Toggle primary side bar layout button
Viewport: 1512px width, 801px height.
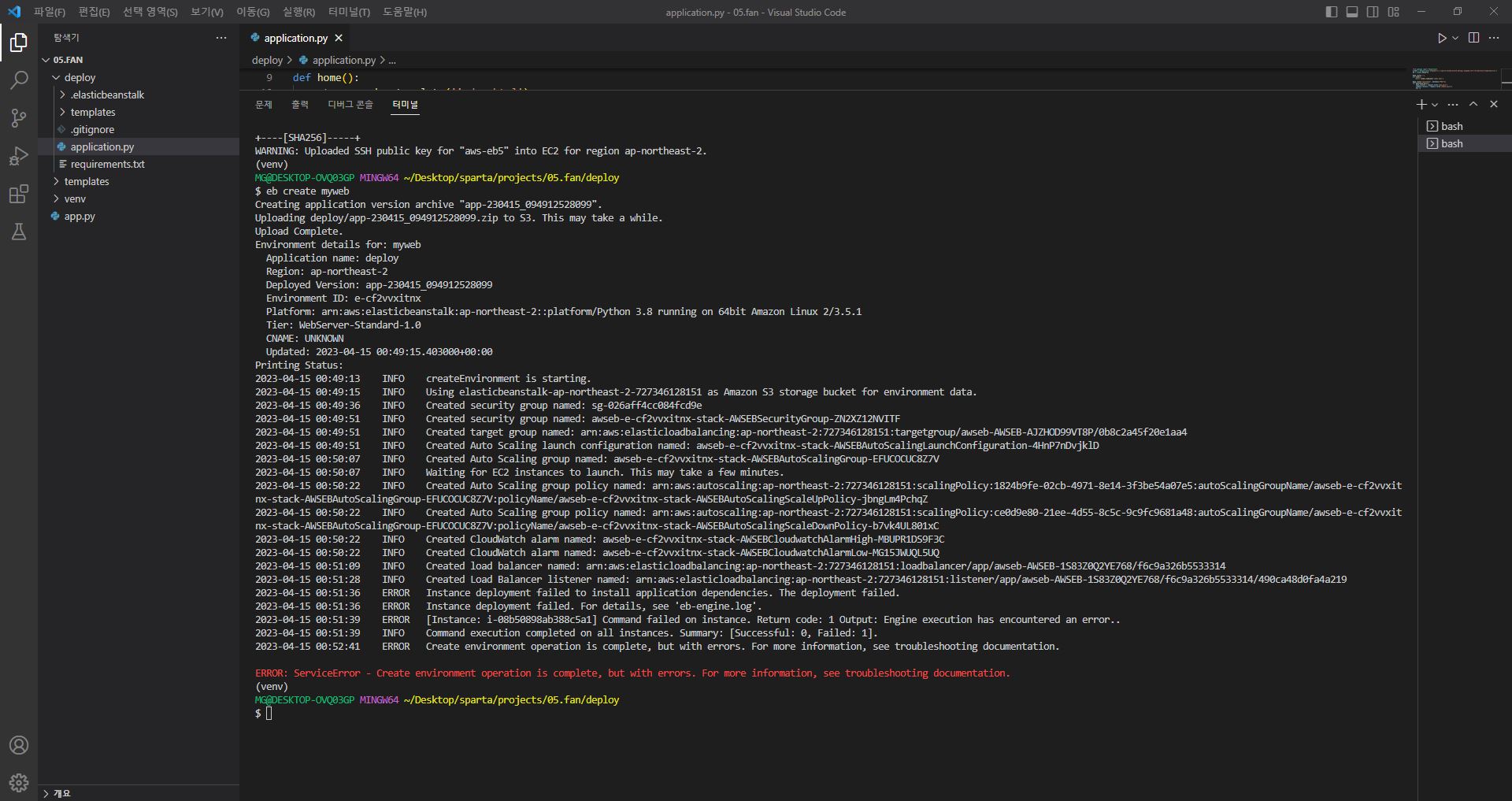point(1332,12)
